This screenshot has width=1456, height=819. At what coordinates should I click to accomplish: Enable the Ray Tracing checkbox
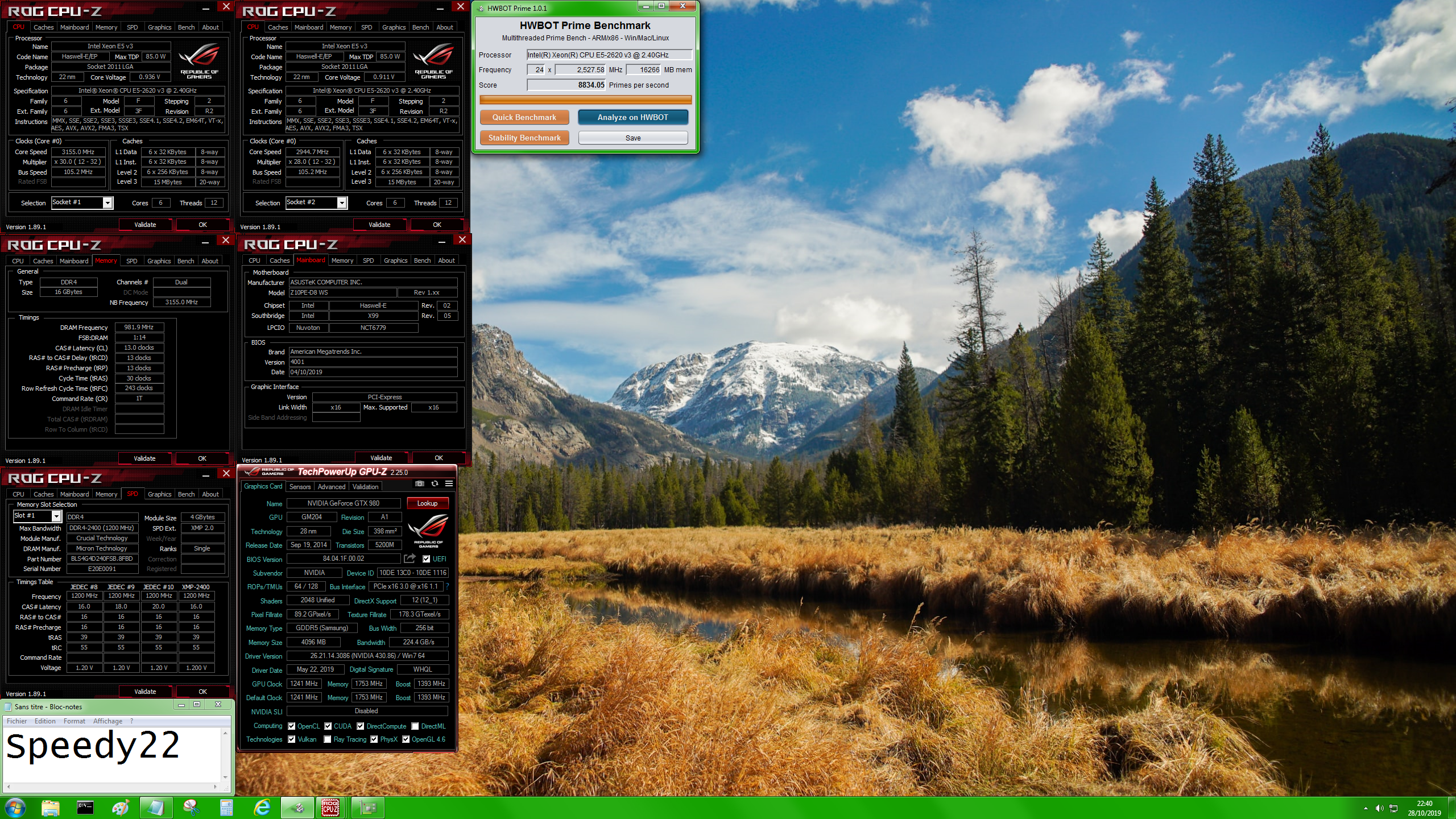(327, 739)
